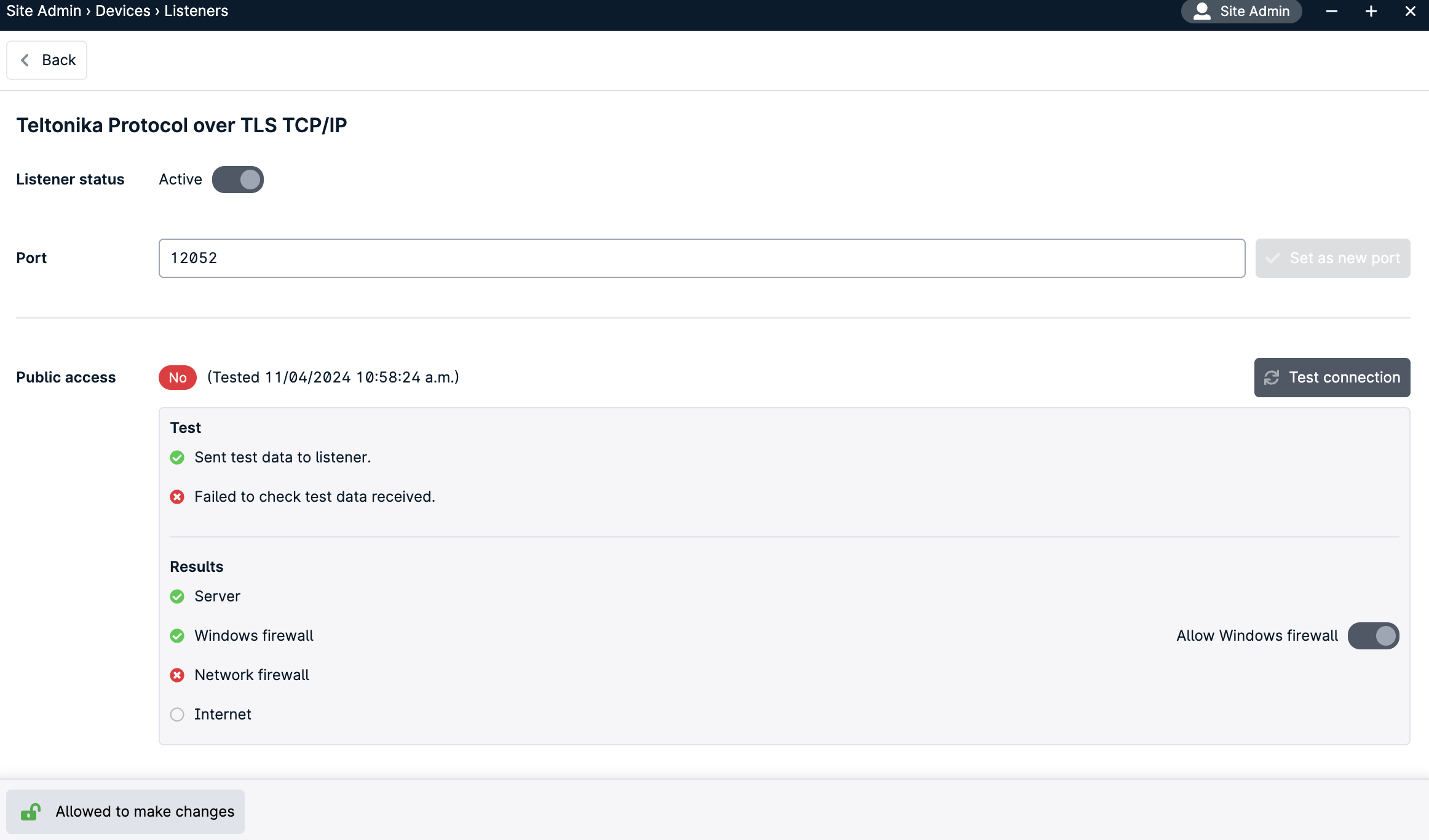Click the 'Windows firewall' result label

click(x=254, y=636)
